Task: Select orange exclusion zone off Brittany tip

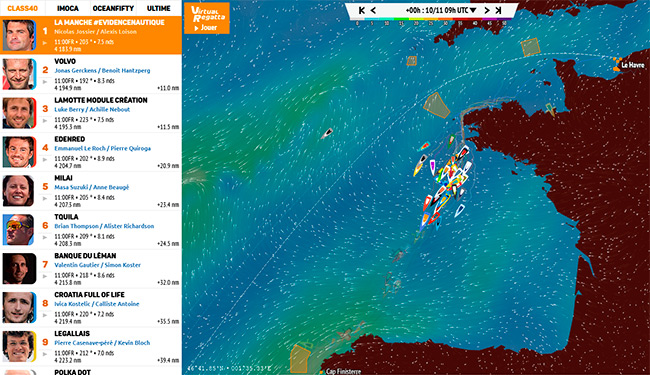Action: (436, 105)
